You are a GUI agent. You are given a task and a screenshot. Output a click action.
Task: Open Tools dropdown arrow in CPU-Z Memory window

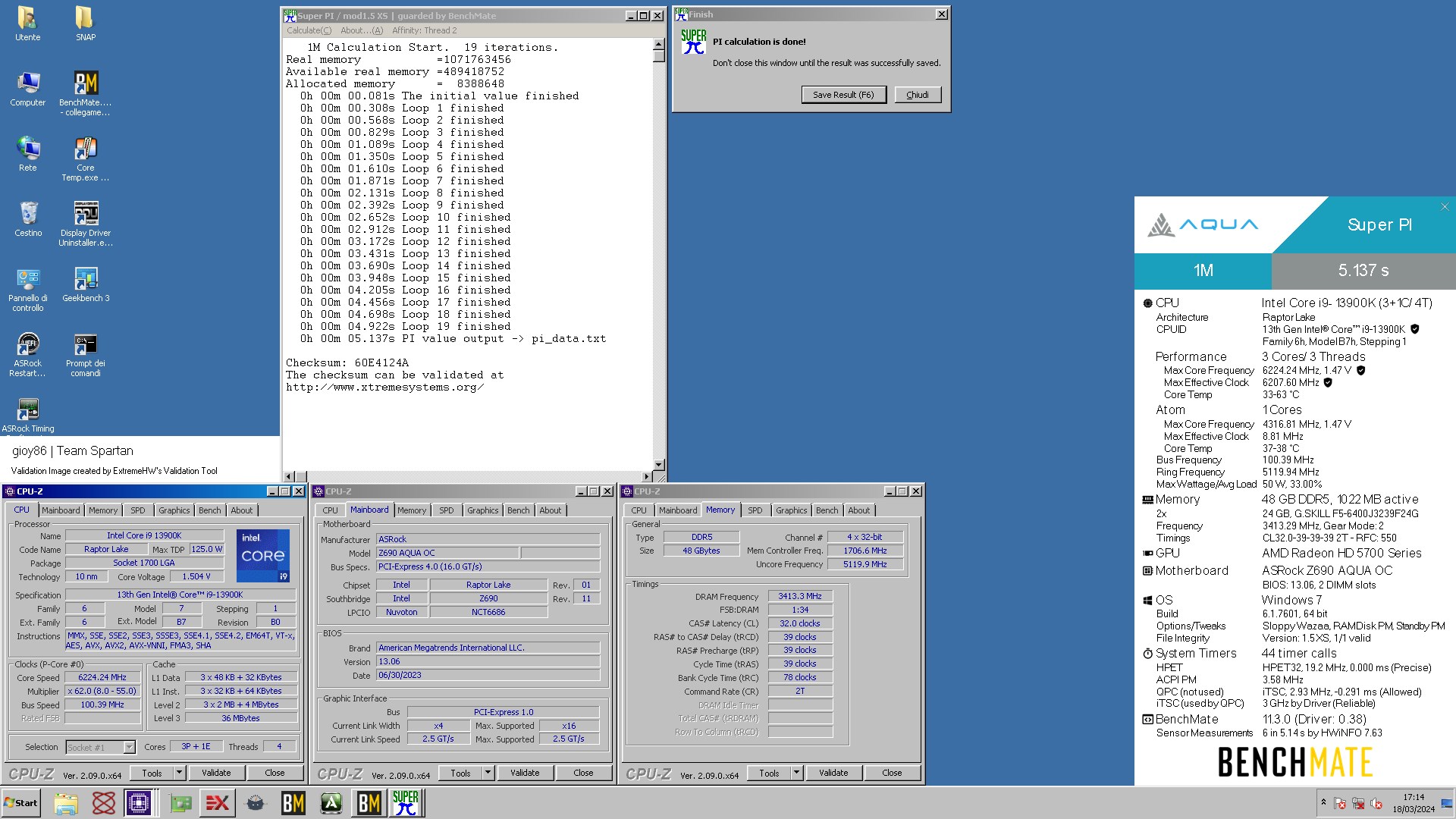point(796,773)
